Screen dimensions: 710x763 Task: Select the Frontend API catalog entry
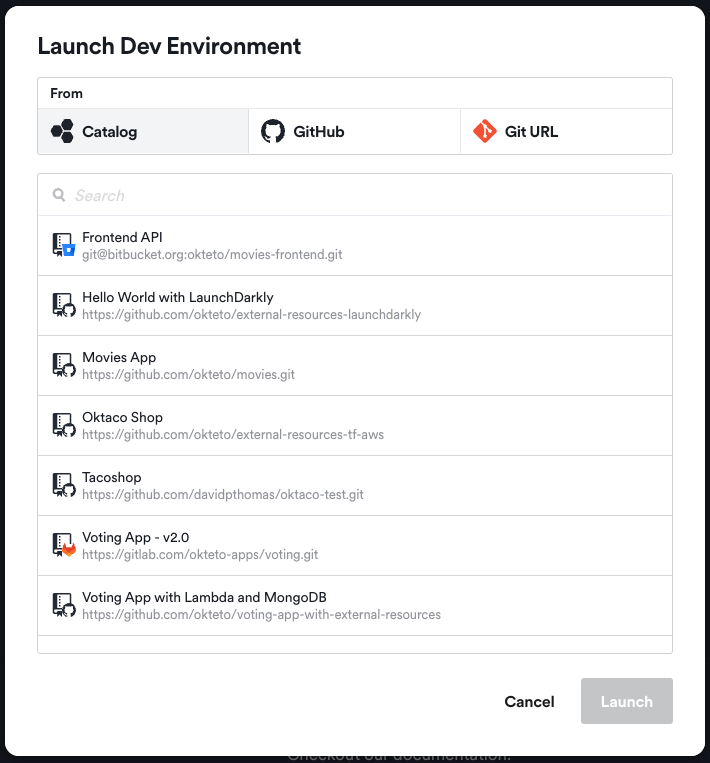coord(355,245)
